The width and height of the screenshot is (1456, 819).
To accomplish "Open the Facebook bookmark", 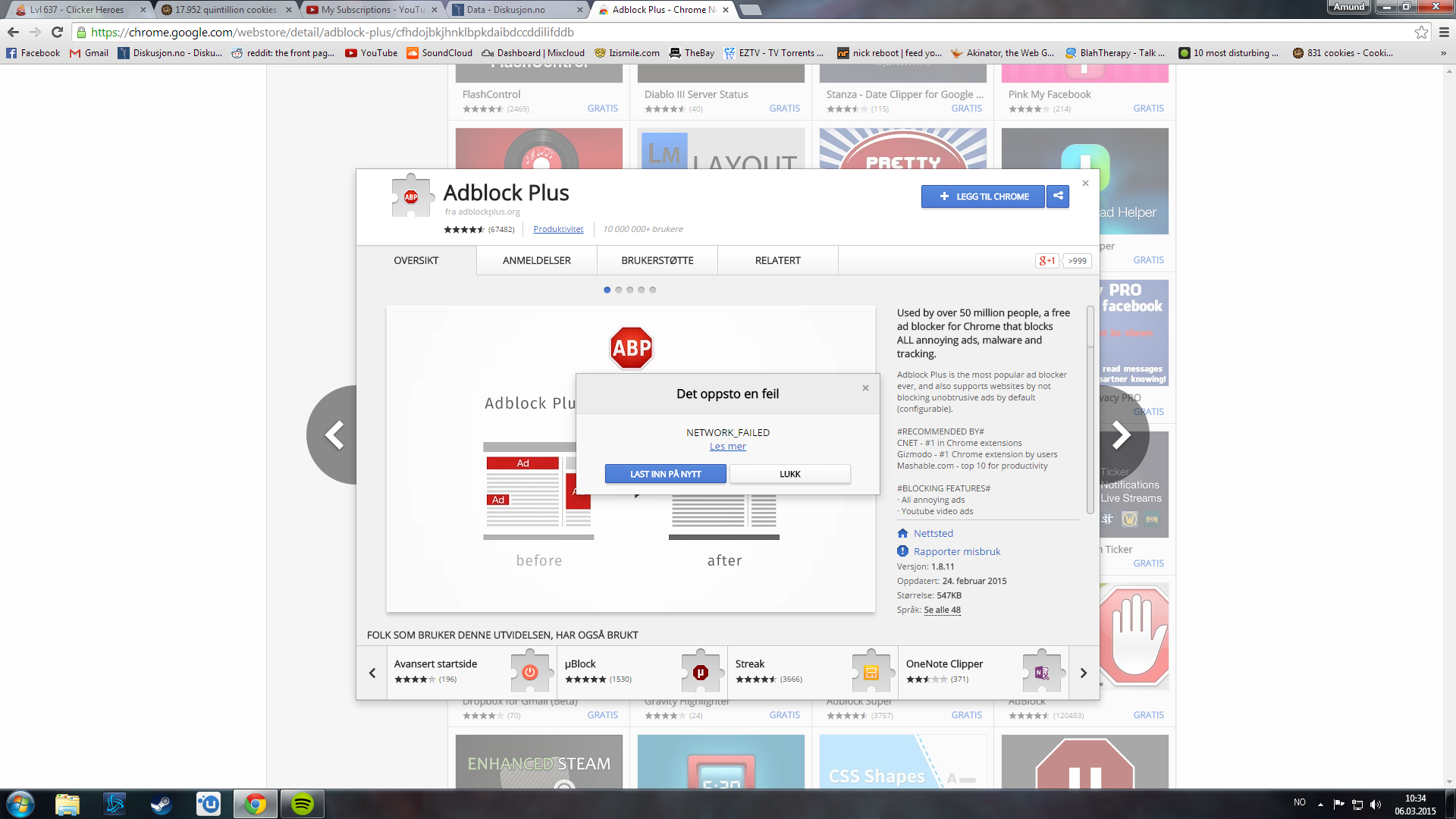I will (x=33, y=53).
